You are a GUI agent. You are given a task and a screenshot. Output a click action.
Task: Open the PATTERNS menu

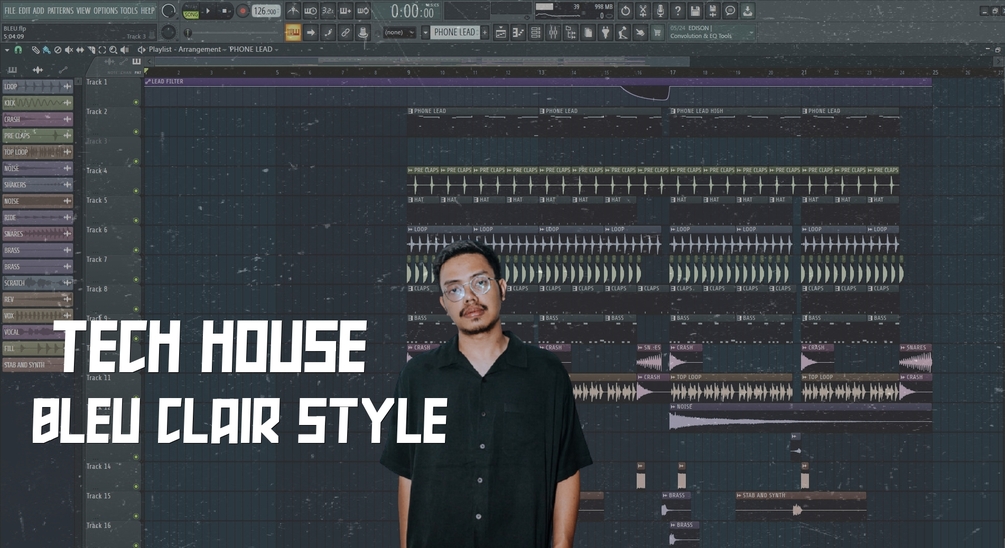[60, 11]
